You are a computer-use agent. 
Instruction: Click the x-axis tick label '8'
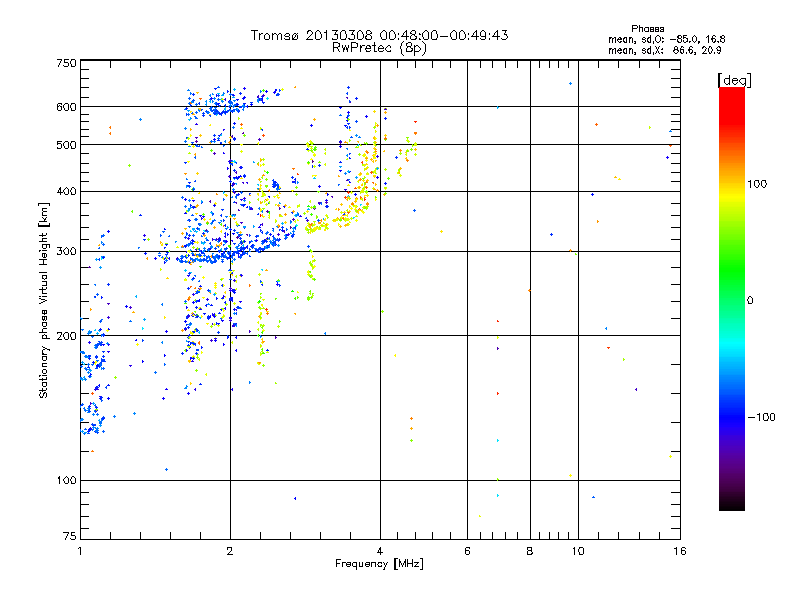(530, 551)
